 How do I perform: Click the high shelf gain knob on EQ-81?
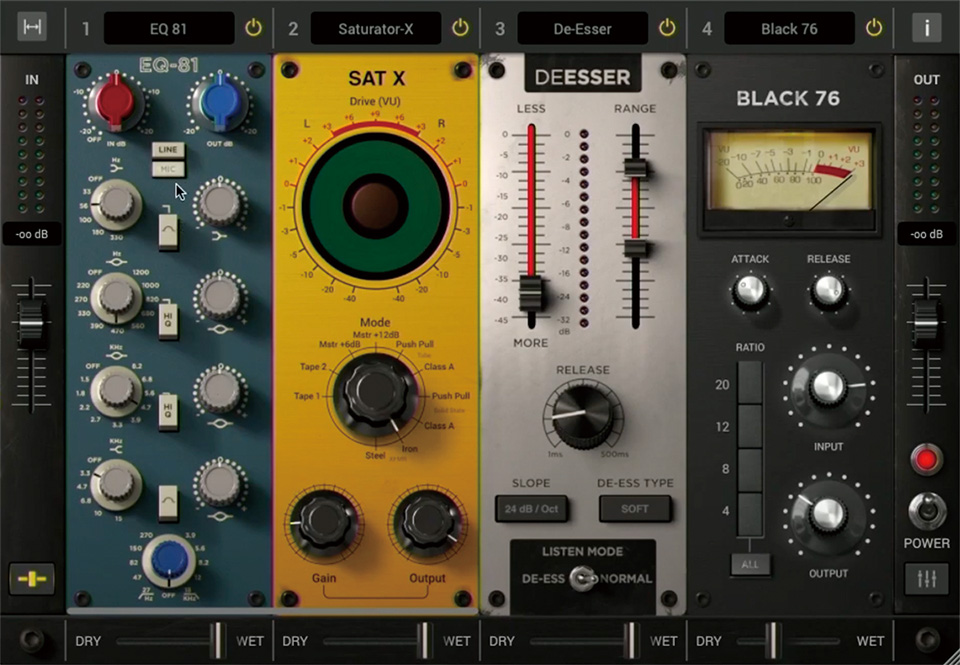219,484
